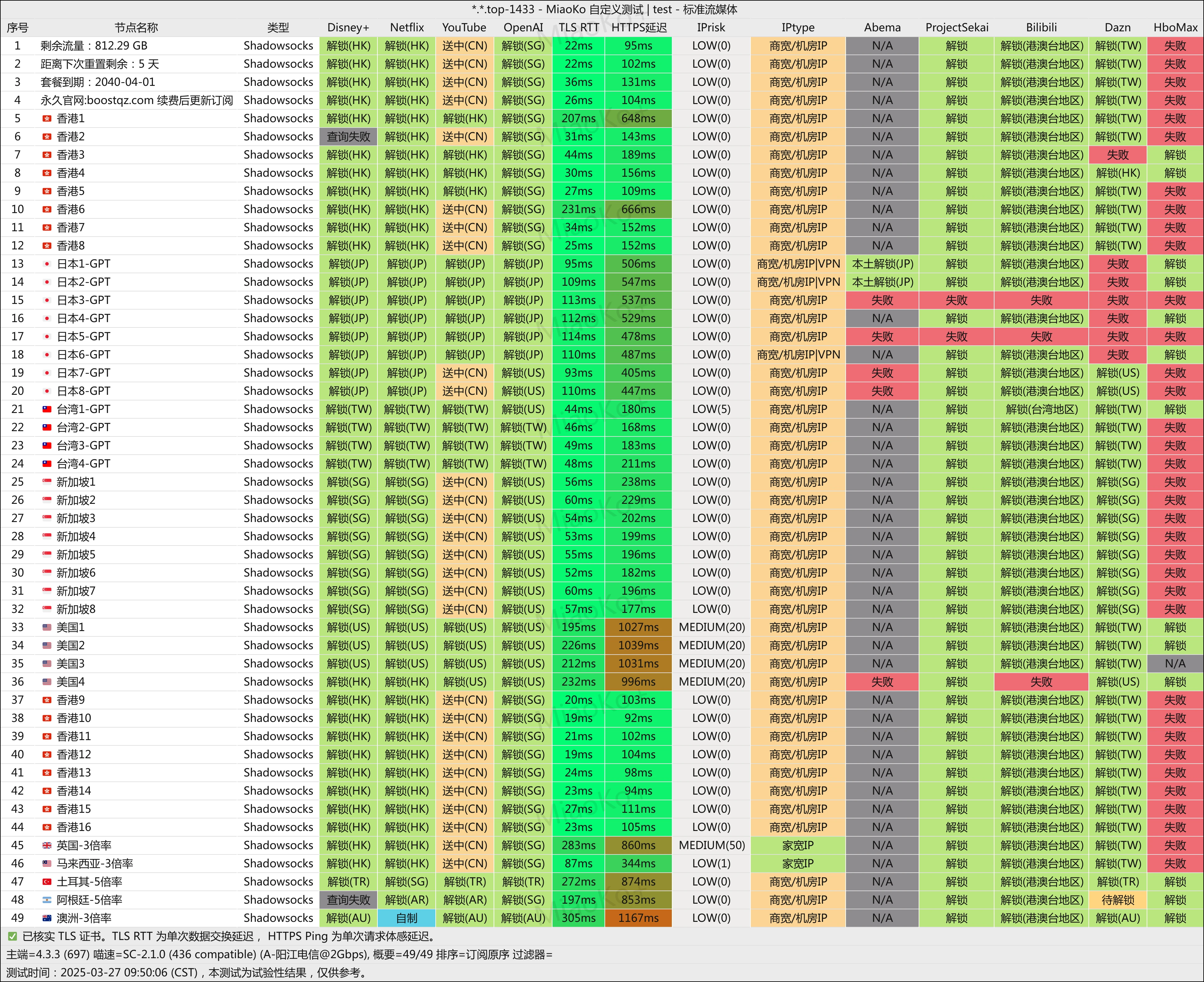
Task: Click the Netflix column header
Action: click(407, 27)
